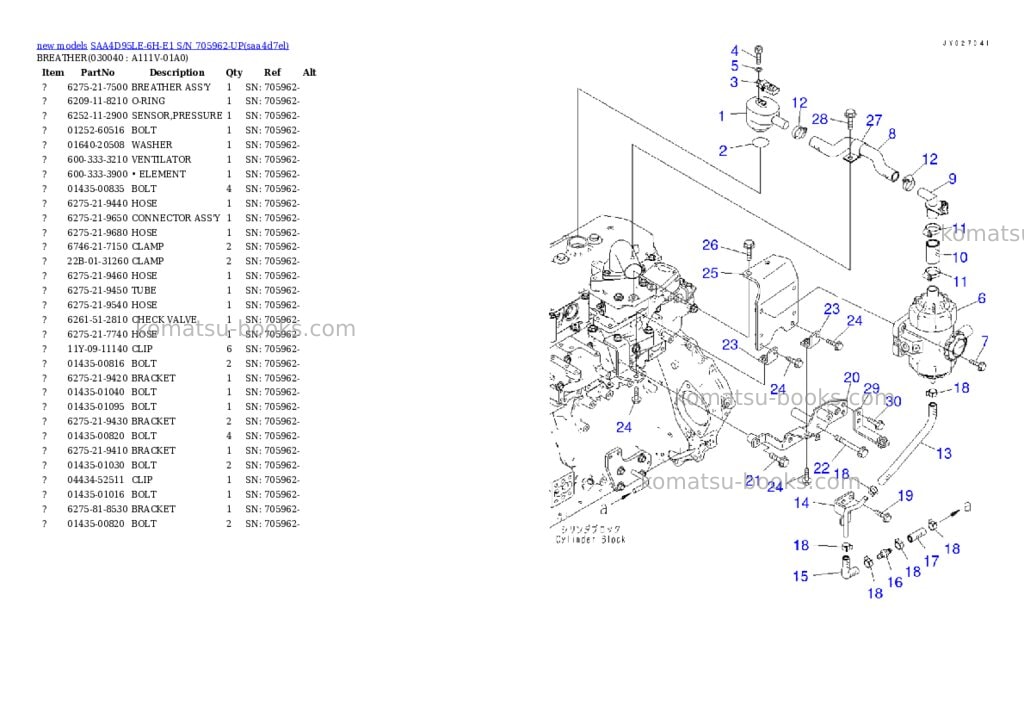Open the SAA4D95LE-6H-E1 S/N 705962-UP link

coord(189,46)
